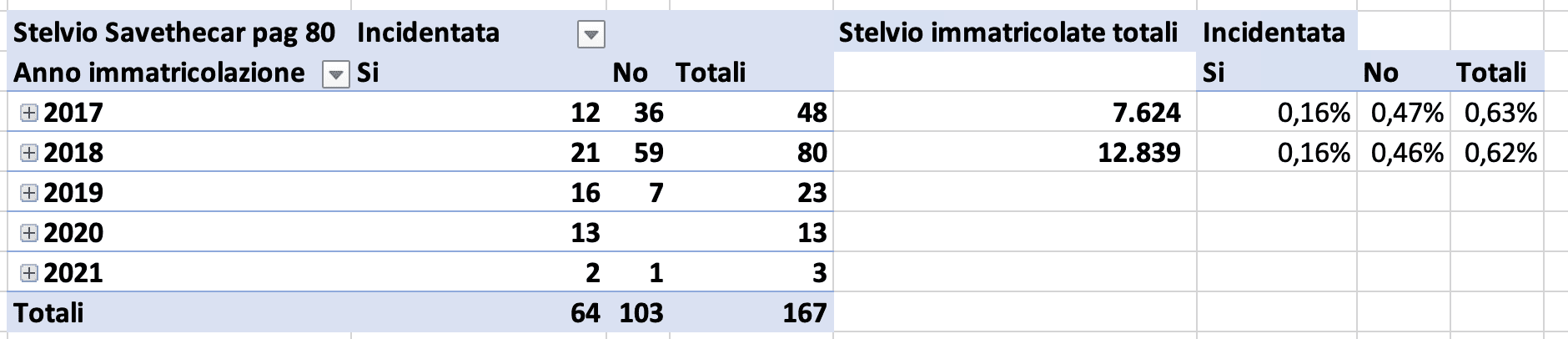
Task: Click the 64 Si-column total cell
Action: tap(585, 313)
